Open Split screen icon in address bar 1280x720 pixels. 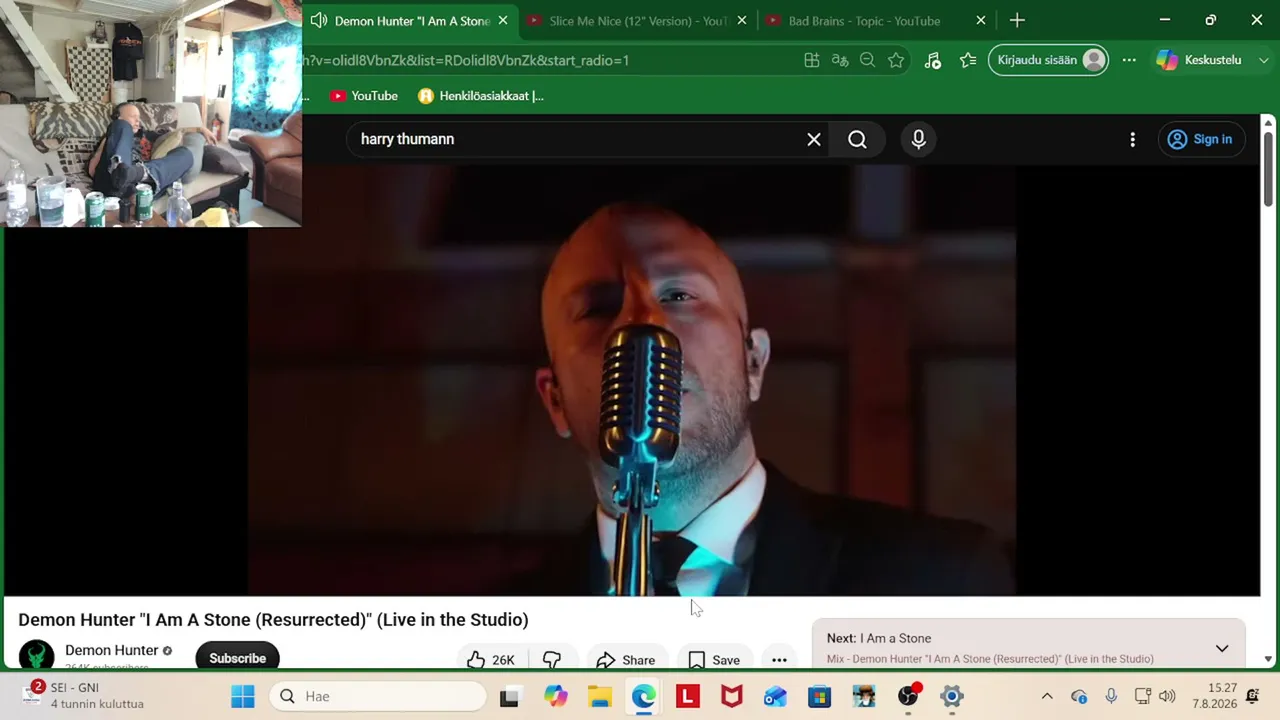pos(812,60)
